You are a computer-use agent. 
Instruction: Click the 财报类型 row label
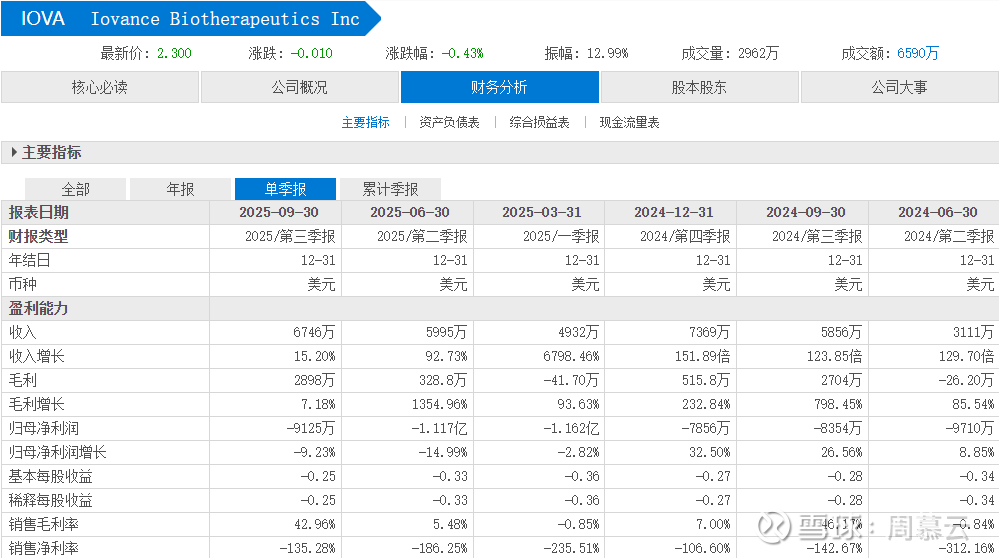coord(38,236)
